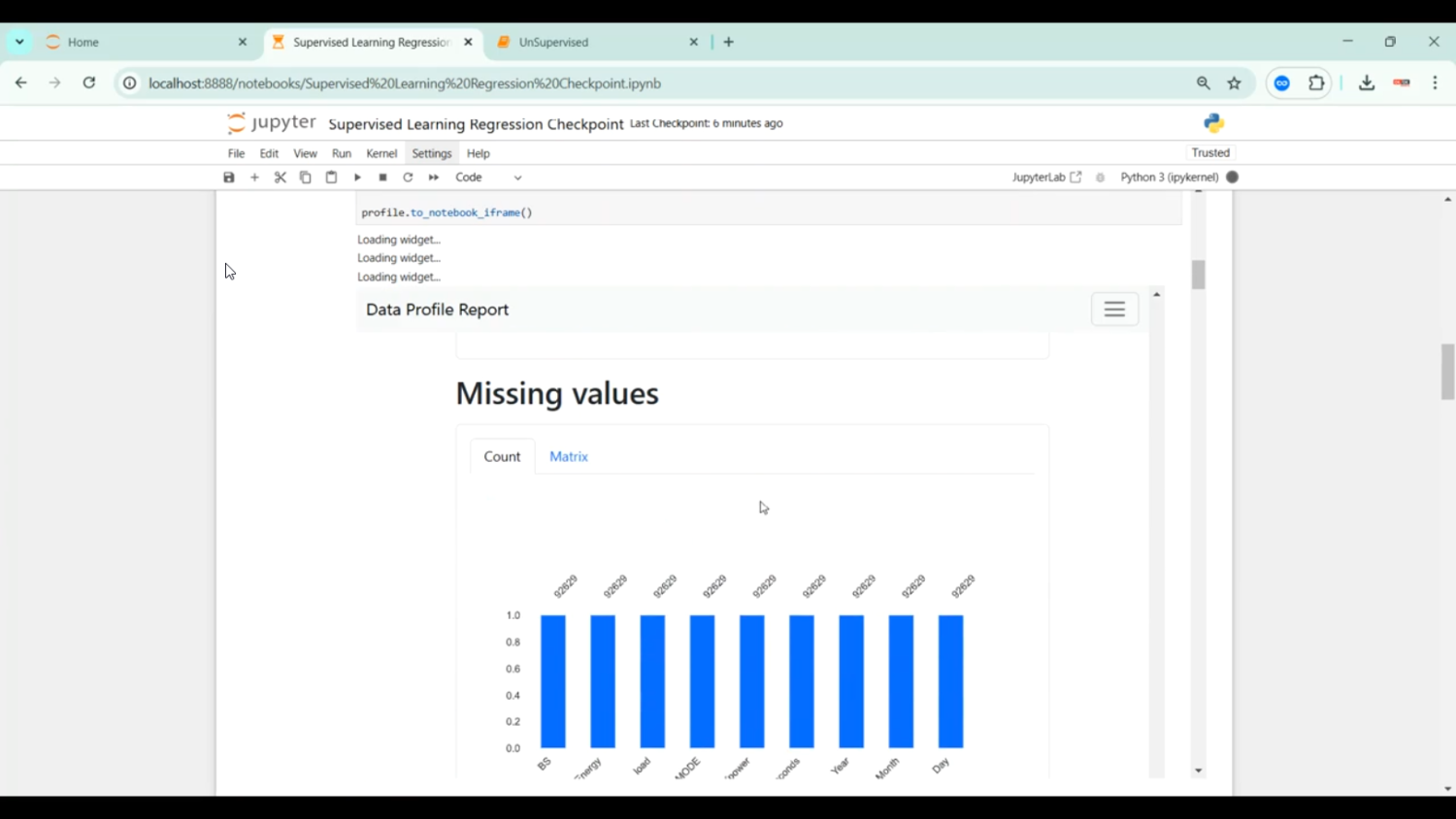The image size is (1456, 819).
Task: Open the browser Downloads
Action: (x=1367, y=83)
